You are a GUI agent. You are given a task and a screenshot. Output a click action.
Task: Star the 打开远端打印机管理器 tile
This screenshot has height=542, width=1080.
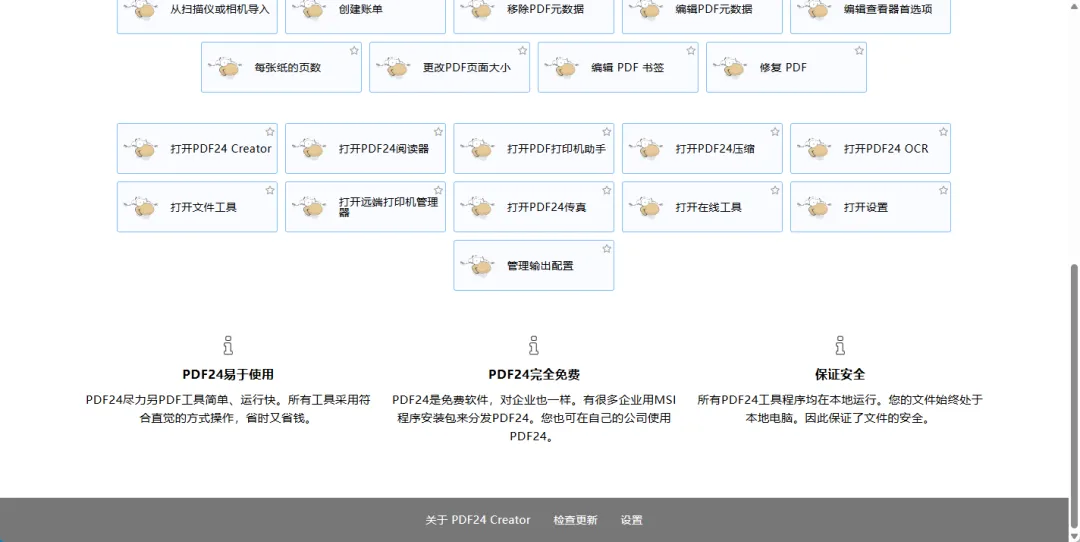(438, 190)
